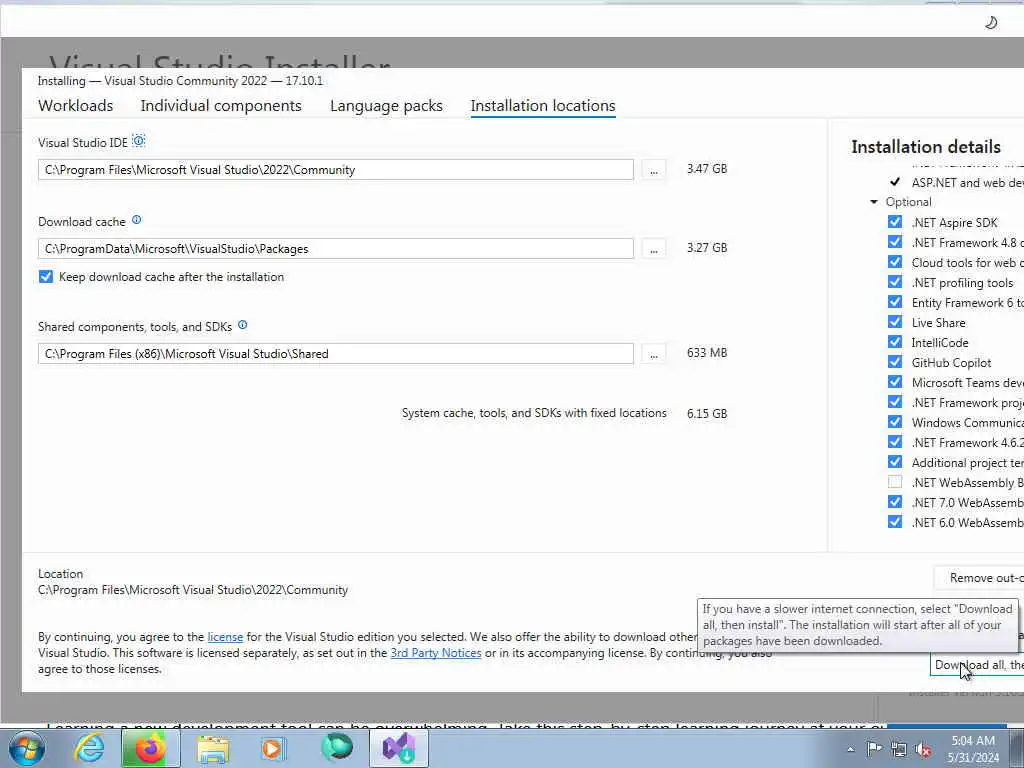Open Action Center flag icon
Viewport: 1024px width, 768px height.
point(874,749)
